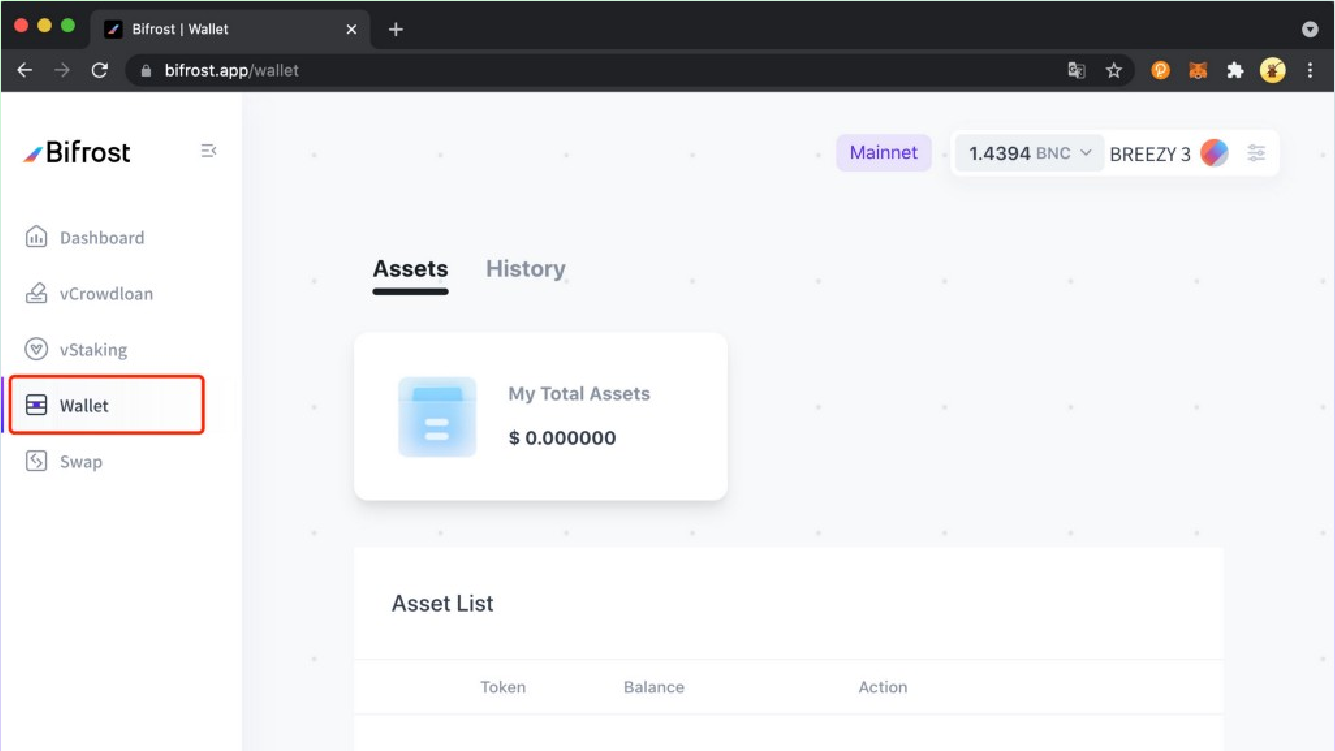Viewport: 1335px width, 751px height.
Task: Click the Bifrost logo
Action: pos(77,152)
